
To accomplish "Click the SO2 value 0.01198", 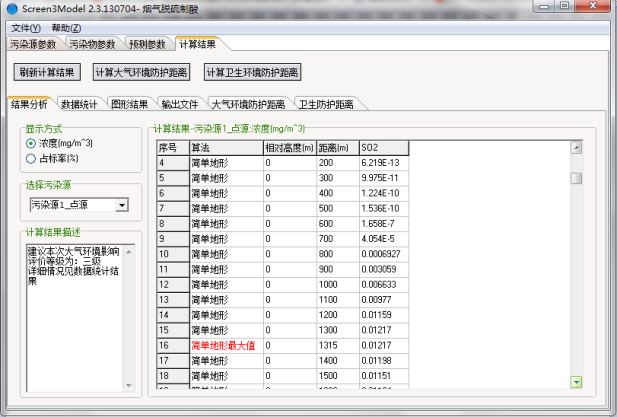I will click(384, 361).
